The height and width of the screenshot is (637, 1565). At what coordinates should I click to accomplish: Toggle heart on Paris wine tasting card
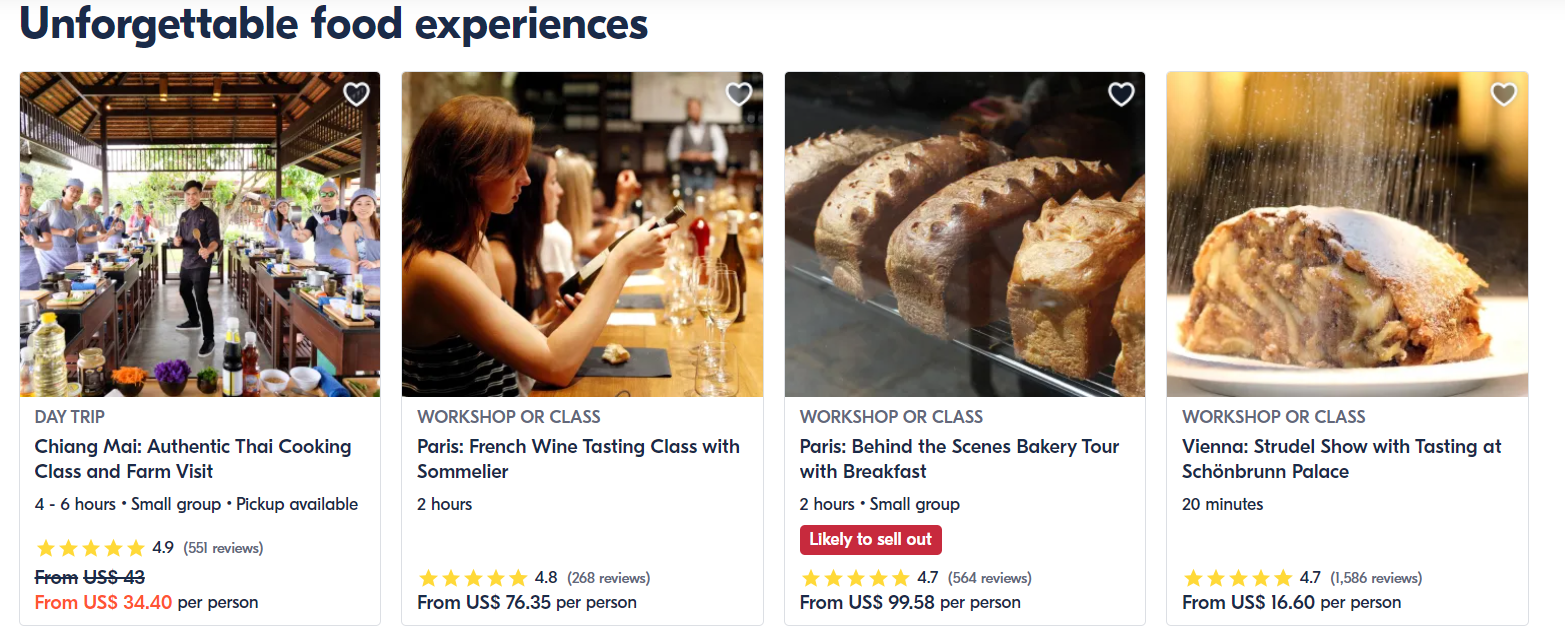738,94
